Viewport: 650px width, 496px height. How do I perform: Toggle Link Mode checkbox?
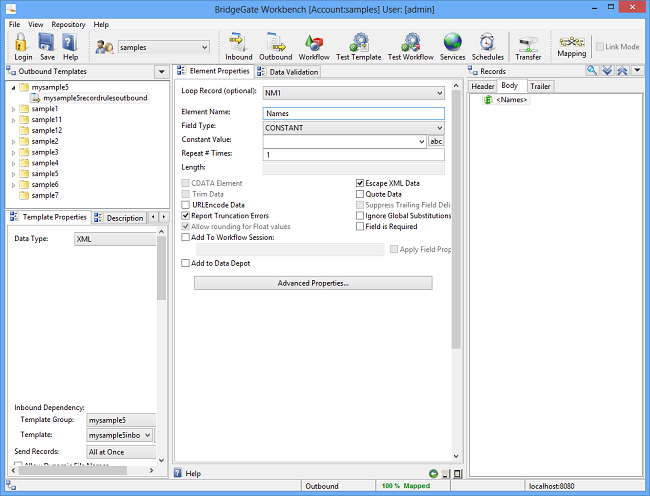(x=599, y=47)
